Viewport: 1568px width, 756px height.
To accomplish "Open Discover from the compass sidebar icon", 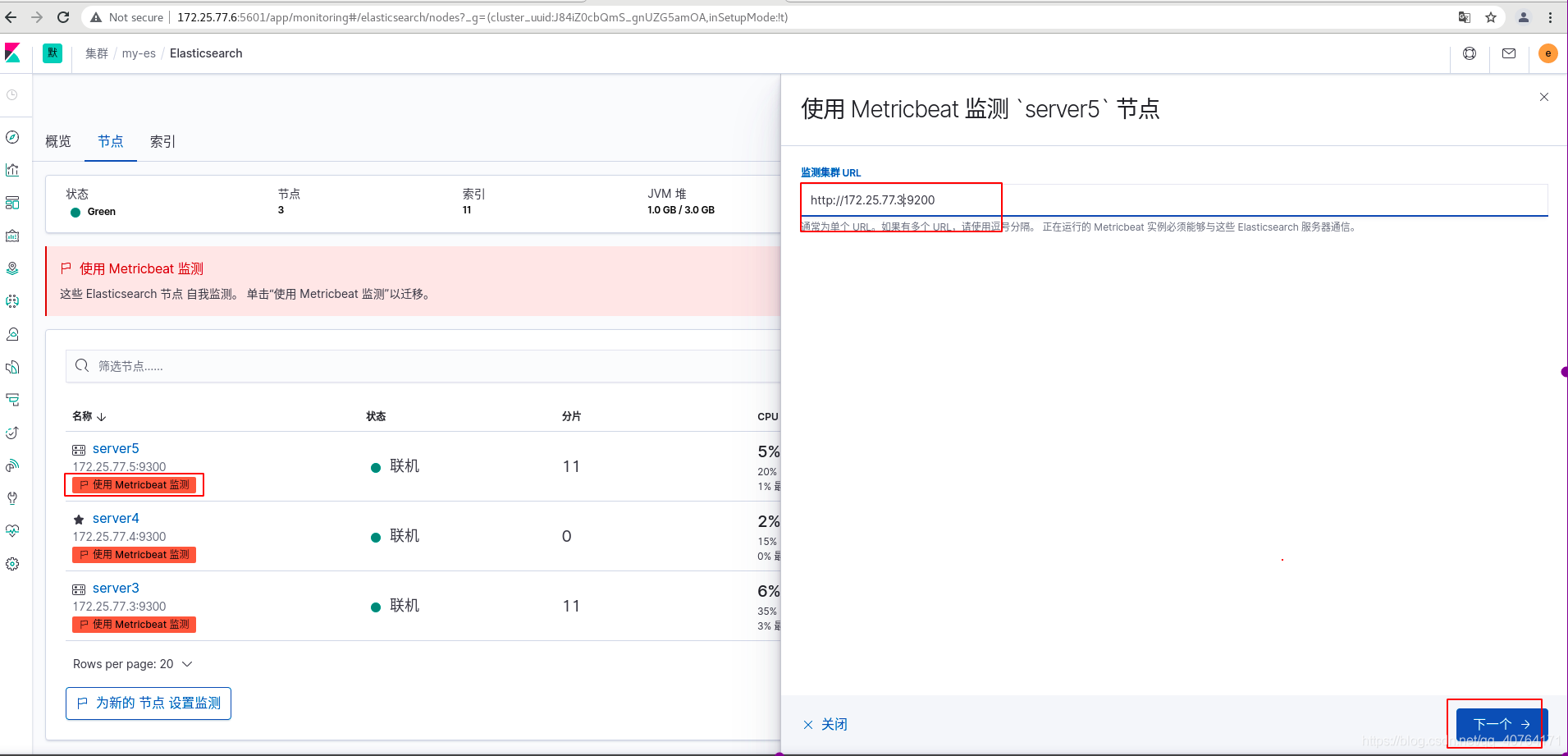I will point(12,137).
